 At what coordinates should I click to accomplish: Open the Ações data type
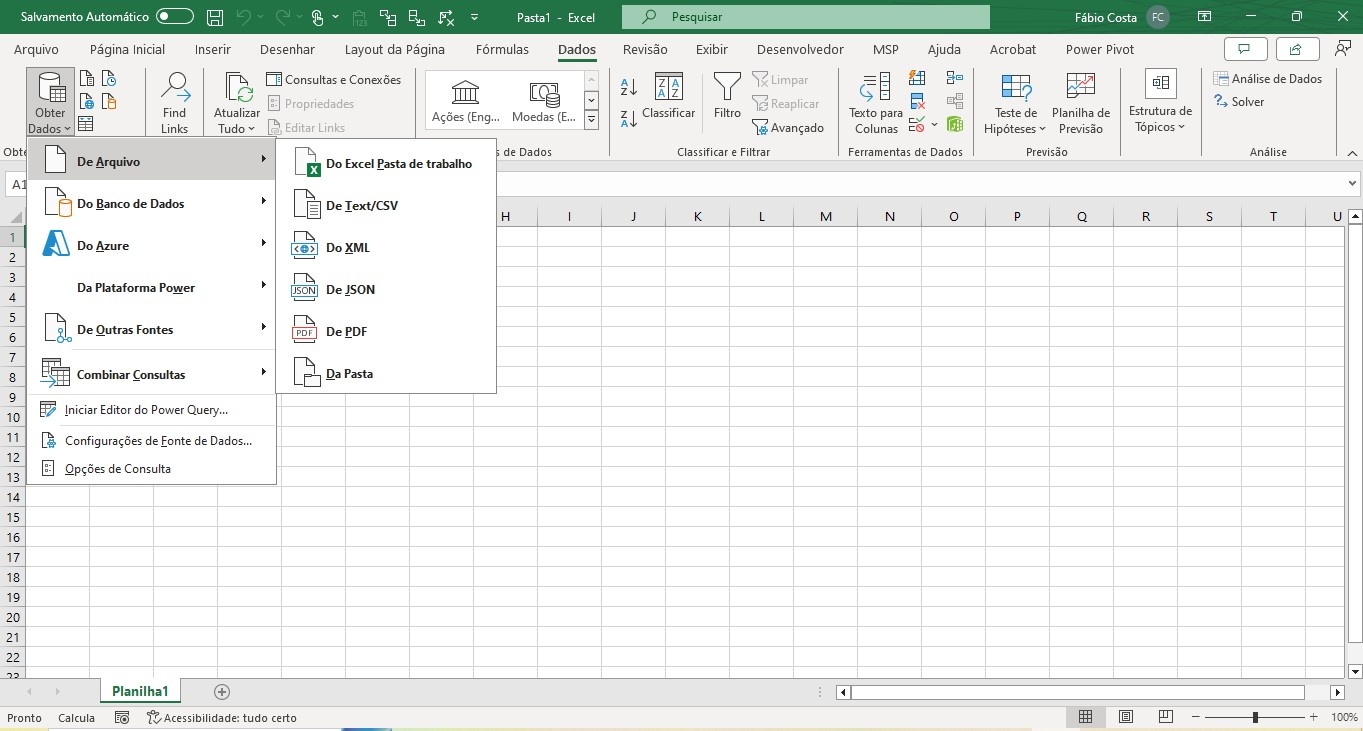465,103
